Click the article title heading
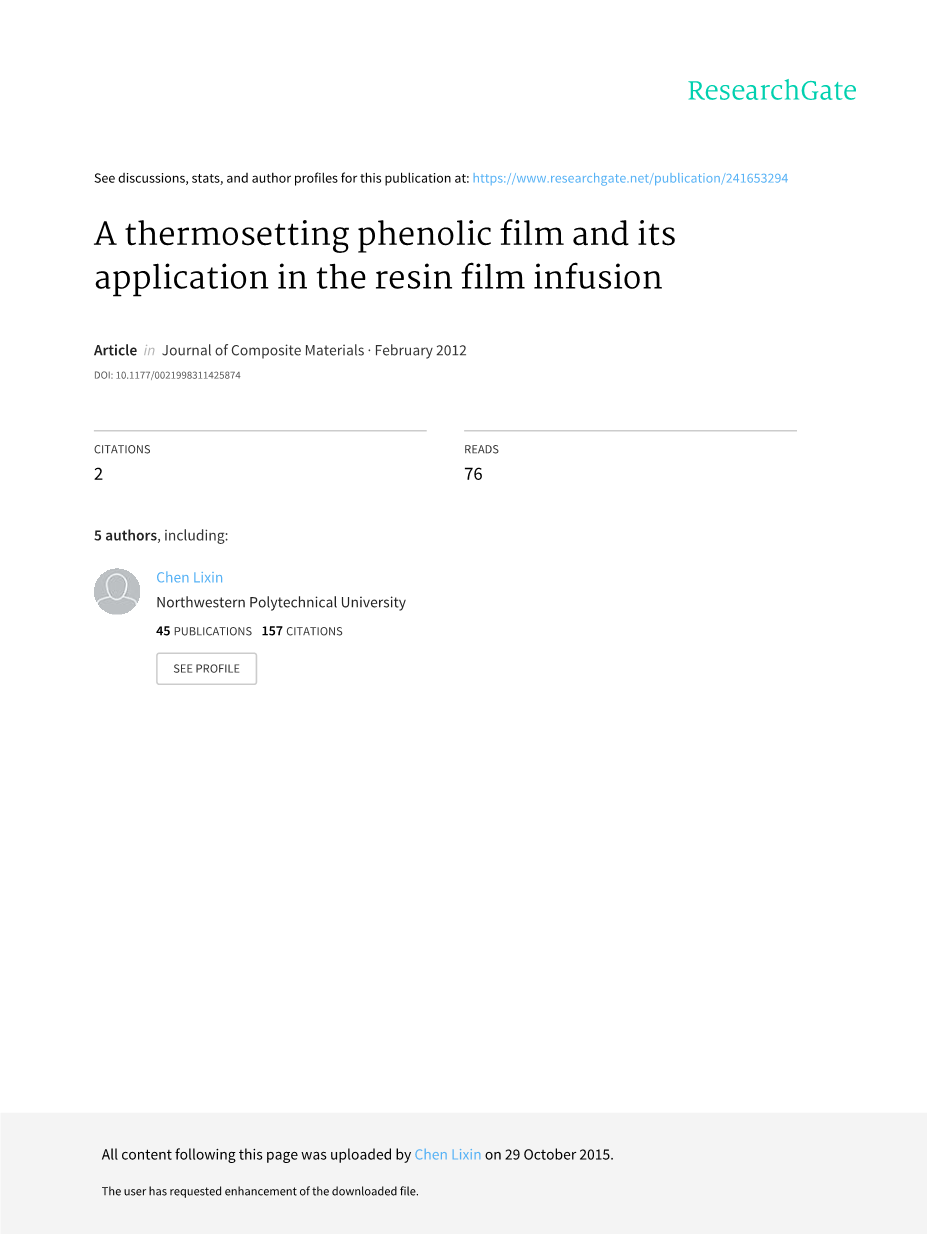 [385, 255]
